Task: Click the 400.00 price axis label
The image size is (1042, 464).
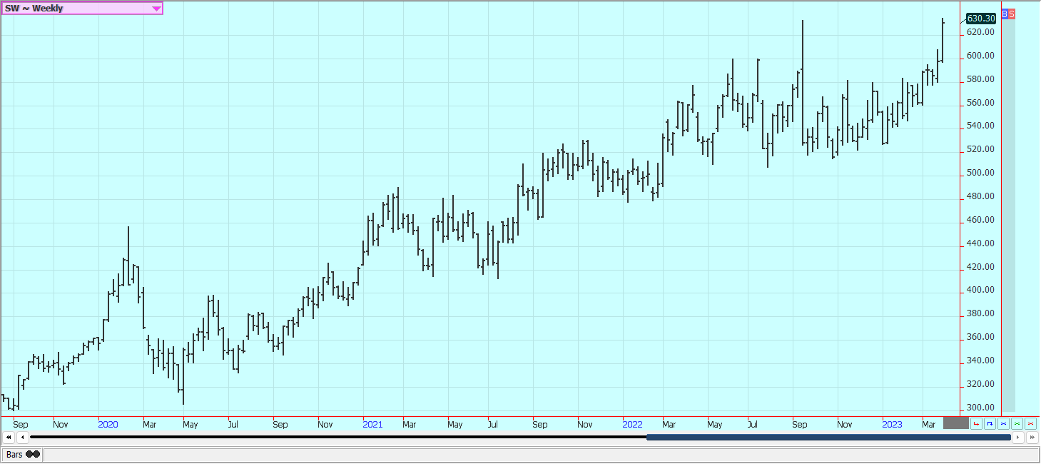Action: tap(980, 290)
